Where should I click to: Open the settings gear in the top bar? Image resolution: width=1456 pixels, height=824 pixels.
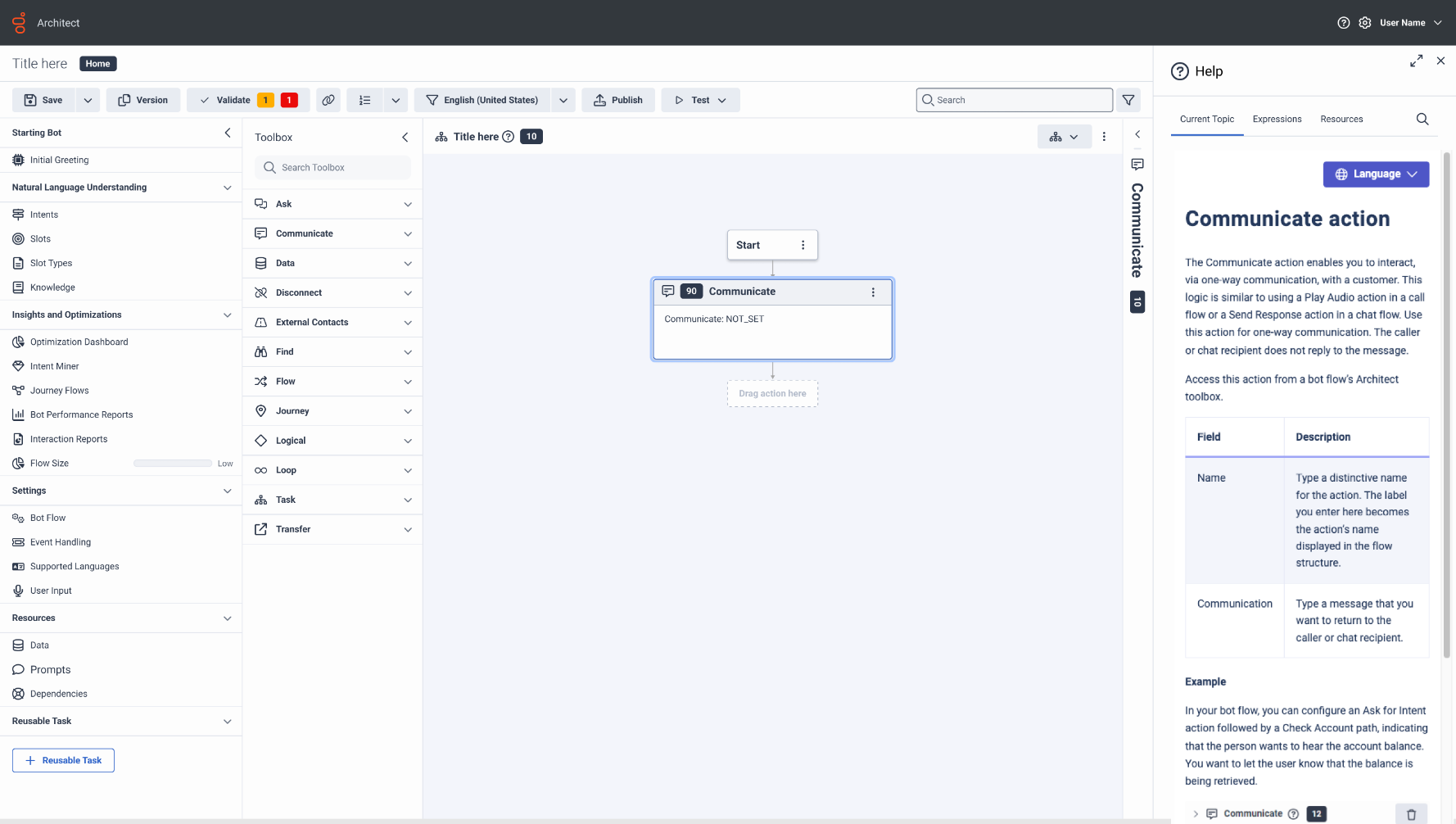(x=1365, y=23)
